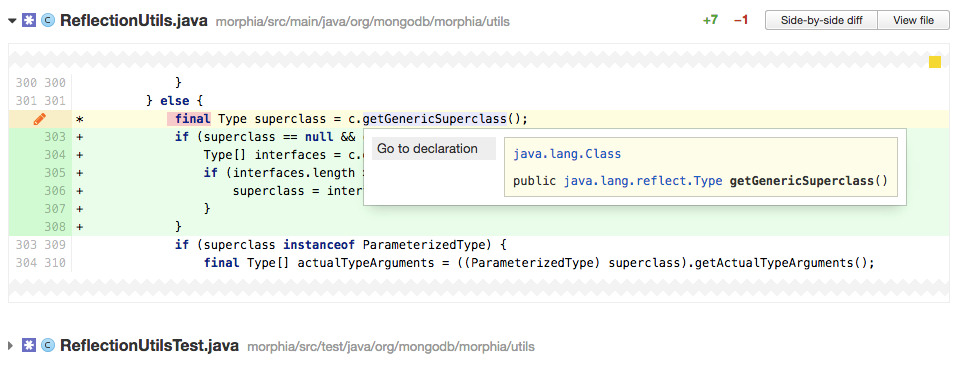Click the class icon next to ReflectionUtilsTest.java
Screen dimensions: 961x367
point(47,346)
